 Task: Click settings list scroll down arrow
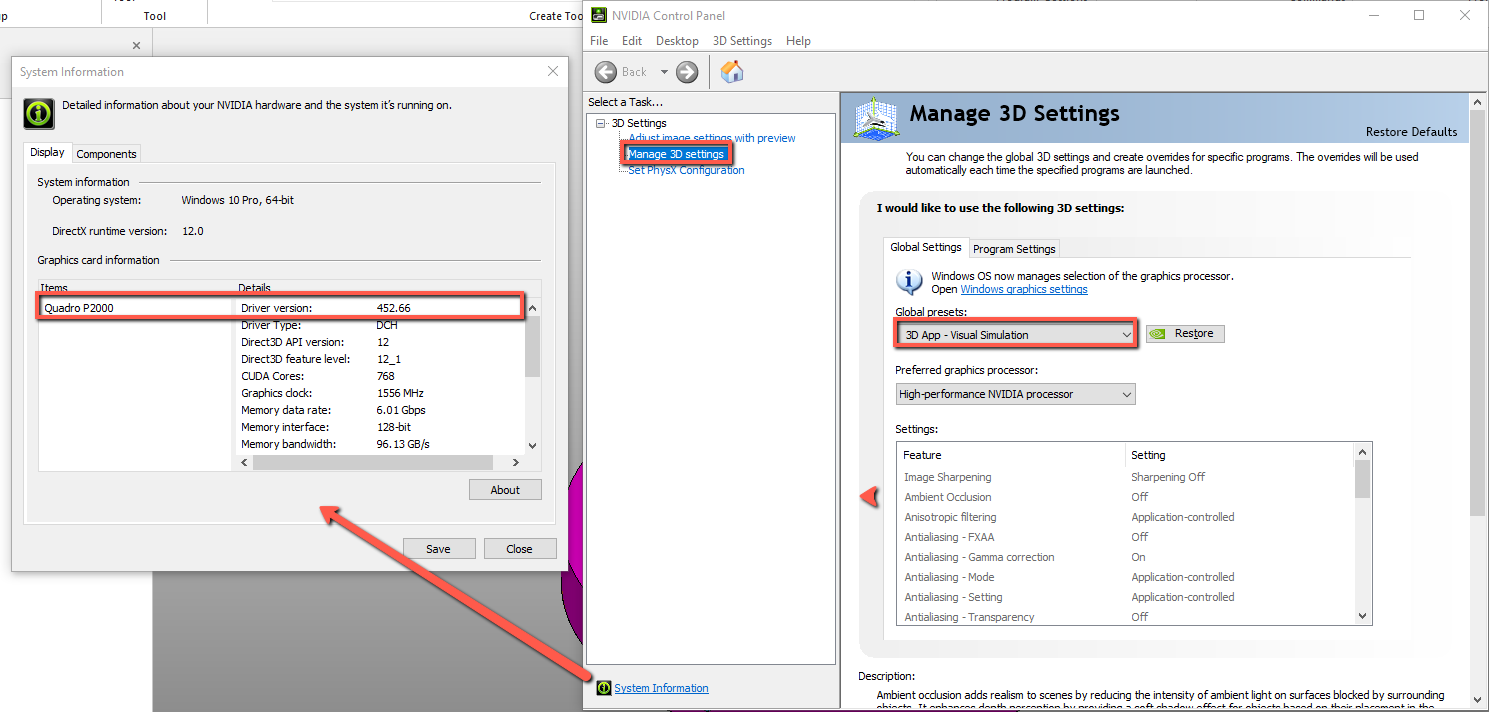[1362, 617]
